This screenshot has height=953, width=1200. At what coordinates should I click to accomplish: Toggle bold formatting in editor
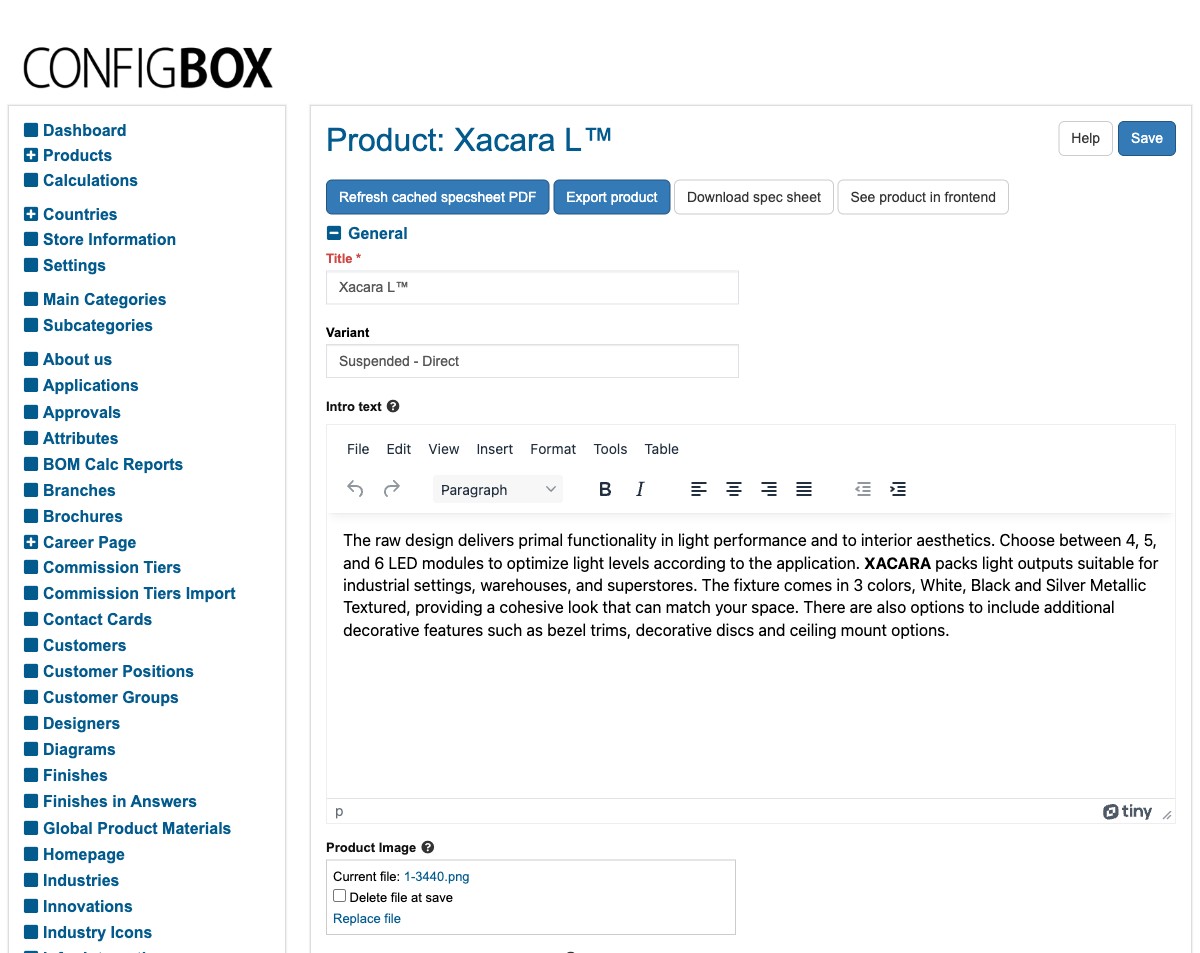click(605, 489)
